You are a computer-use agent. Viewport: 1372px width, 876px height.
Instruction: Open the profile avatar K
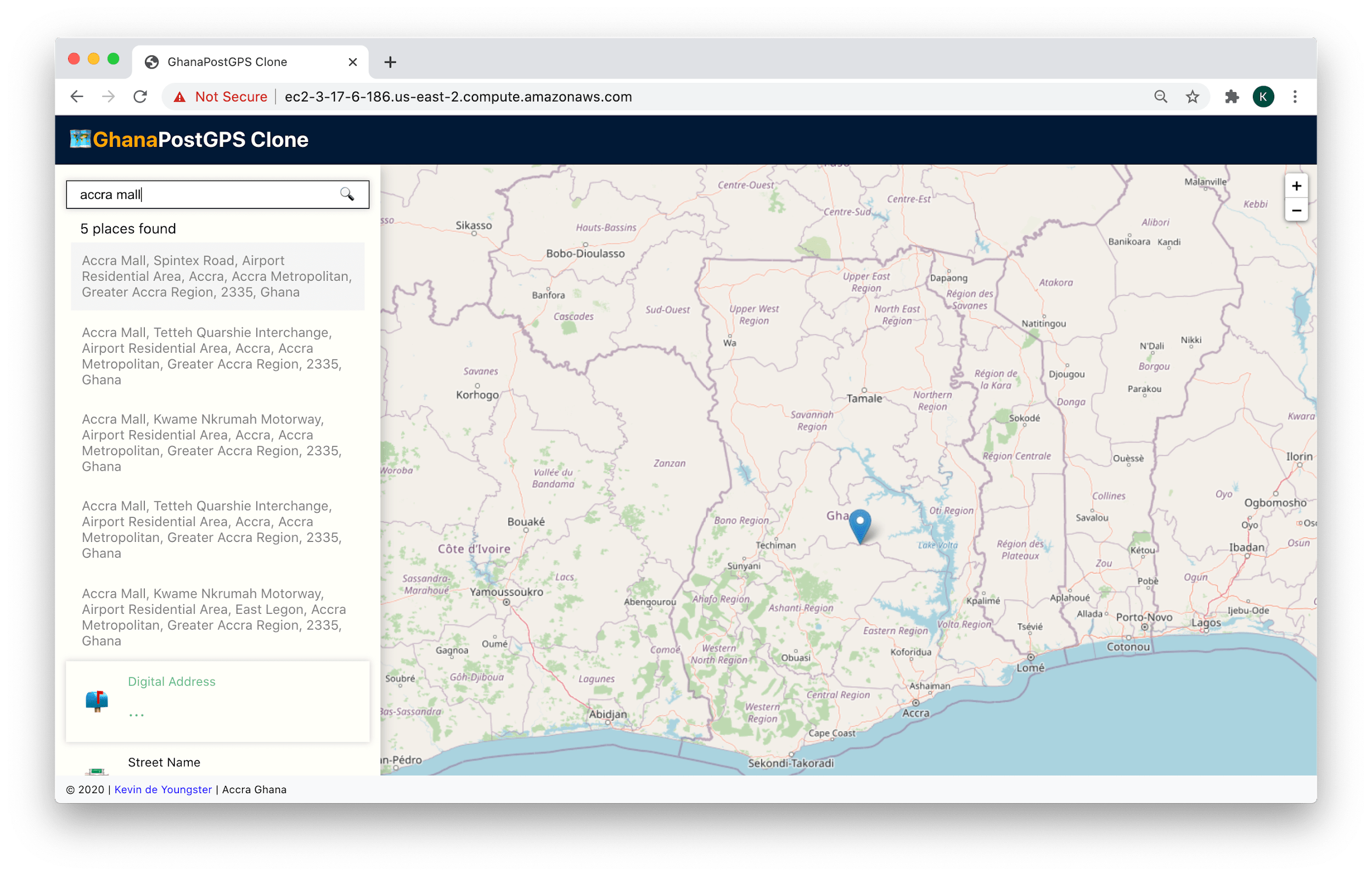[x=1263, y=96]
